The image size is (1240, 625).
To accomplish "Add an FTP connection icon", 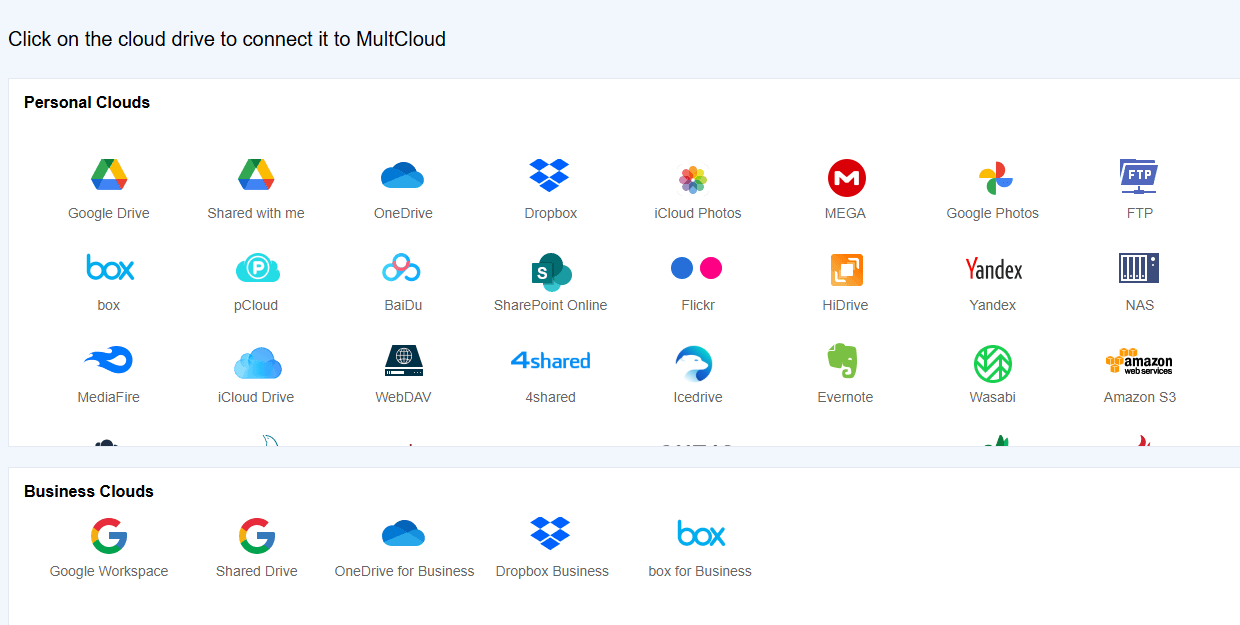I will [1139, 176].
